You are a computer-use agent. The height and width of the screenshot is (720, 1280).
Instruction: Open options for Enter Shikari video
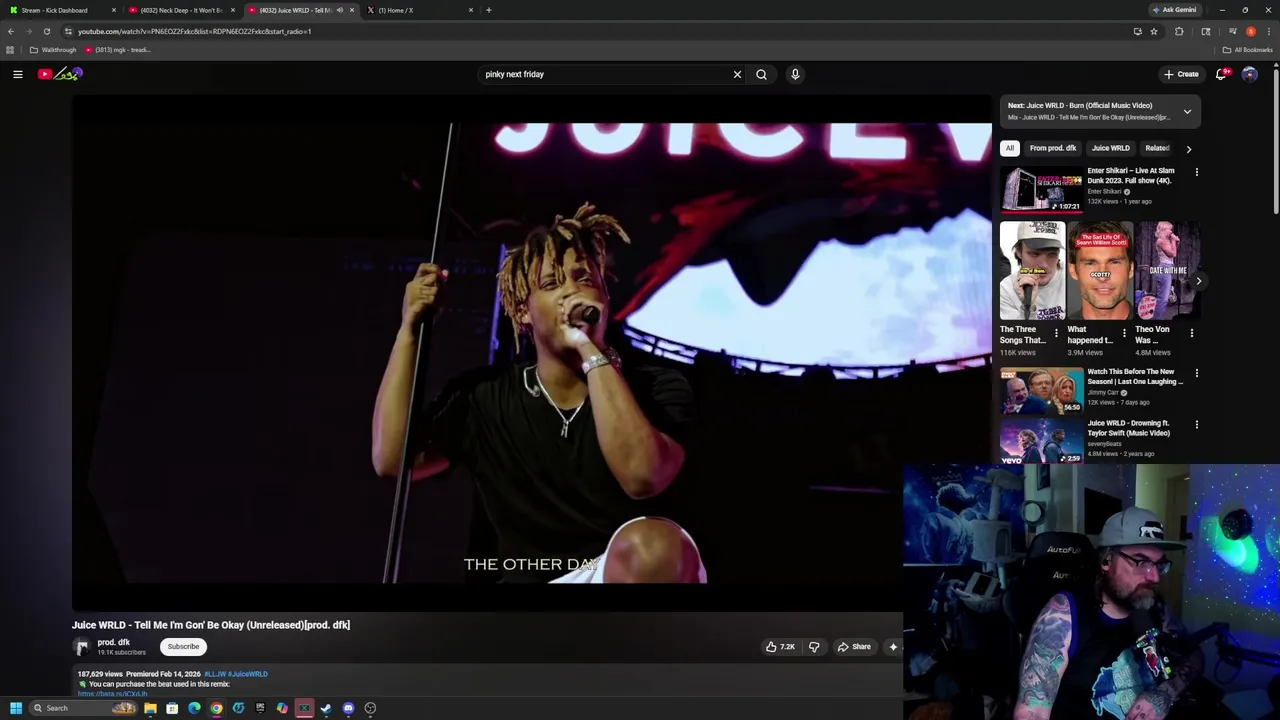pos(1196,172)
